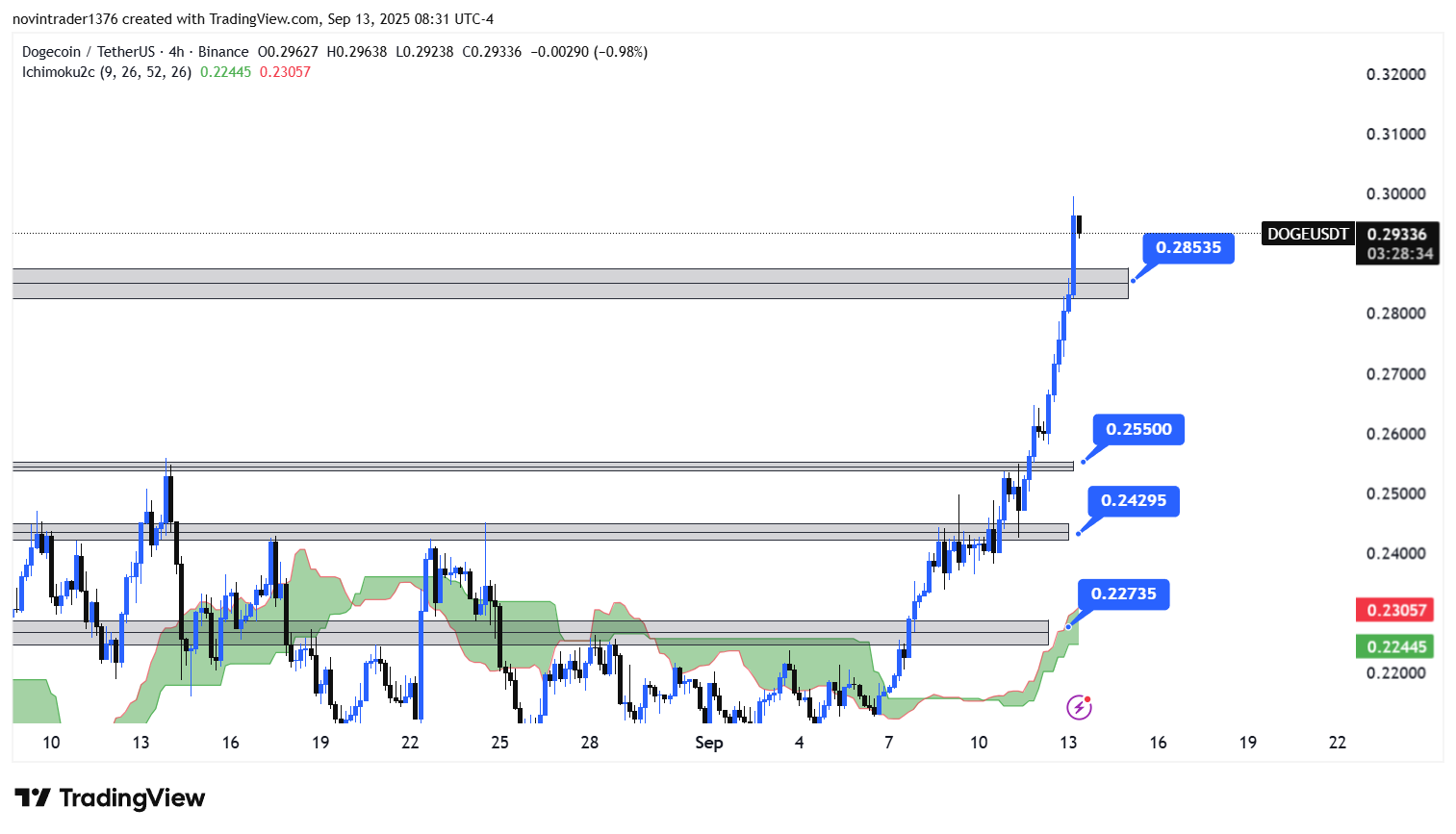
Task: Open the Ichimoku2c indicator legend
Action: [106, 72]
